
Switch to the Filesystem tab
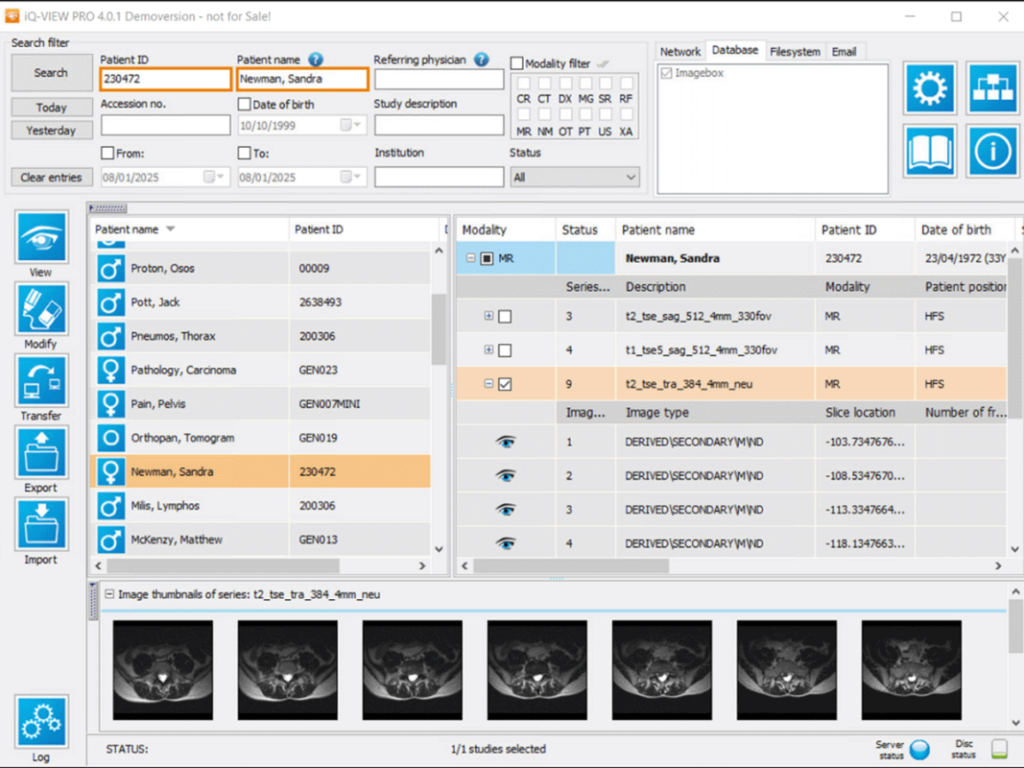click(x=795, y=52)
